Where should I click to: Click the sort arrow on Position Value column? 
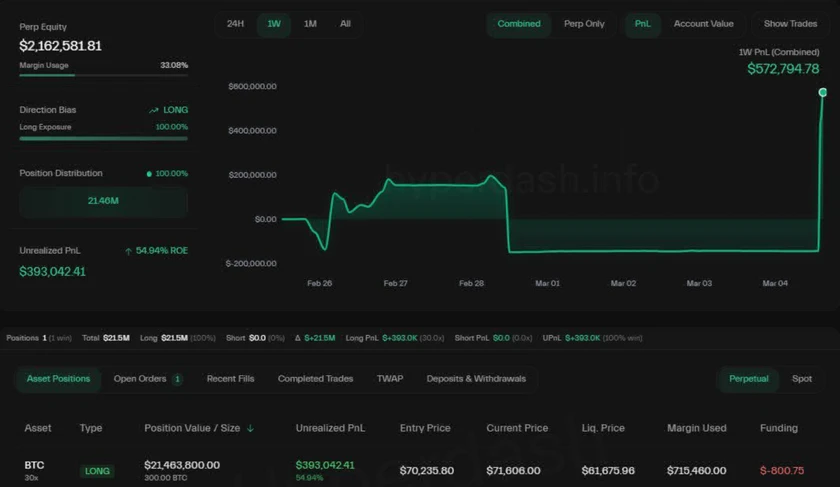[250, 428]
